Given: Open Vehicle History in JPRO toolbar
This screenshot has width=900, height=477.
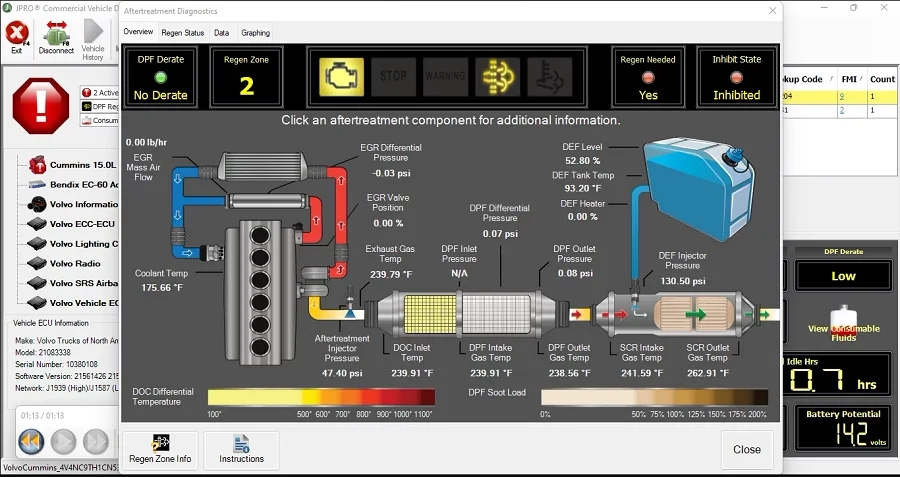Looking at the screenshot, I should 93,40.
